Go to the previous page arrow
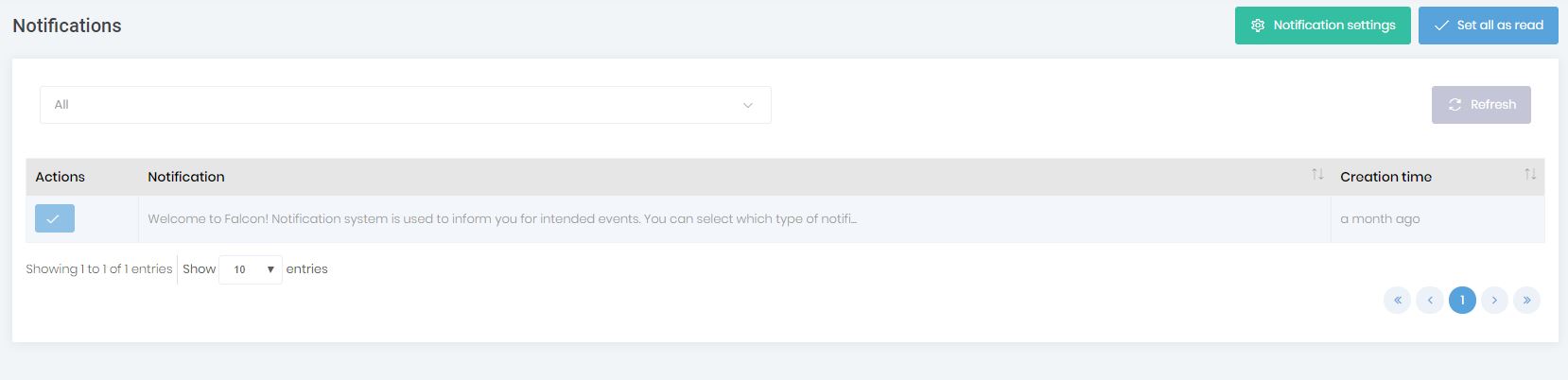 click(1429, 301)
